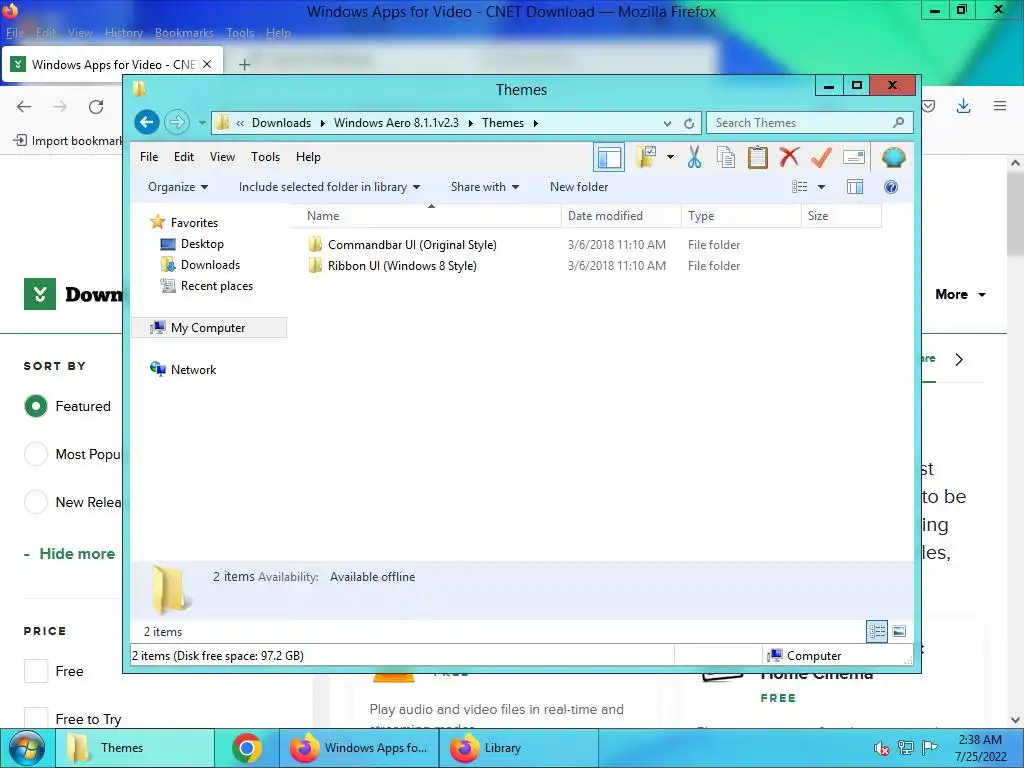Open the Firefox Bookmarks menu

(x=184, y=33)
